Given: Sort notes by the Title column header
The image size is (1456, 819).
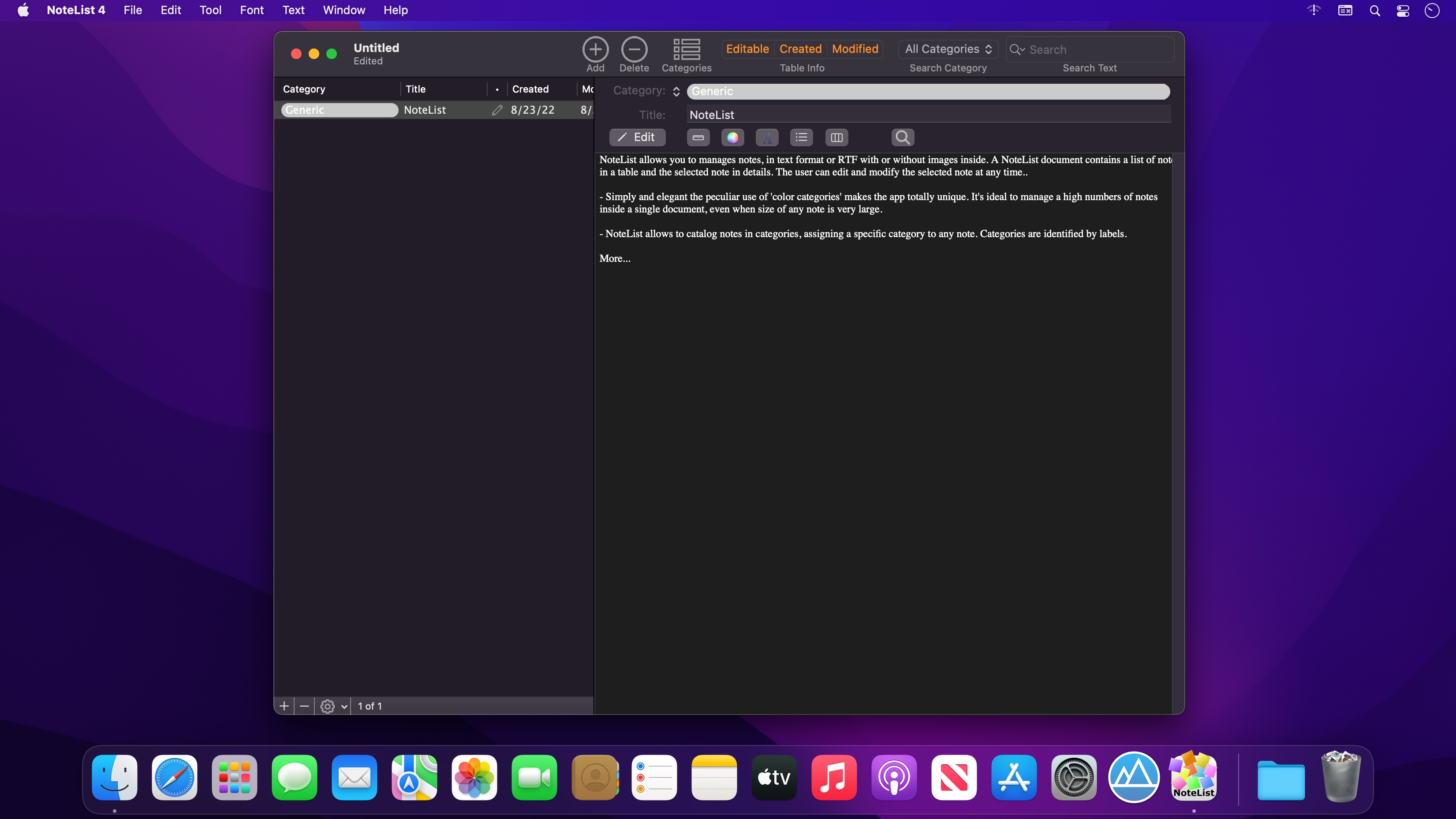Looking at the screenshot, I should pos(444,89).
